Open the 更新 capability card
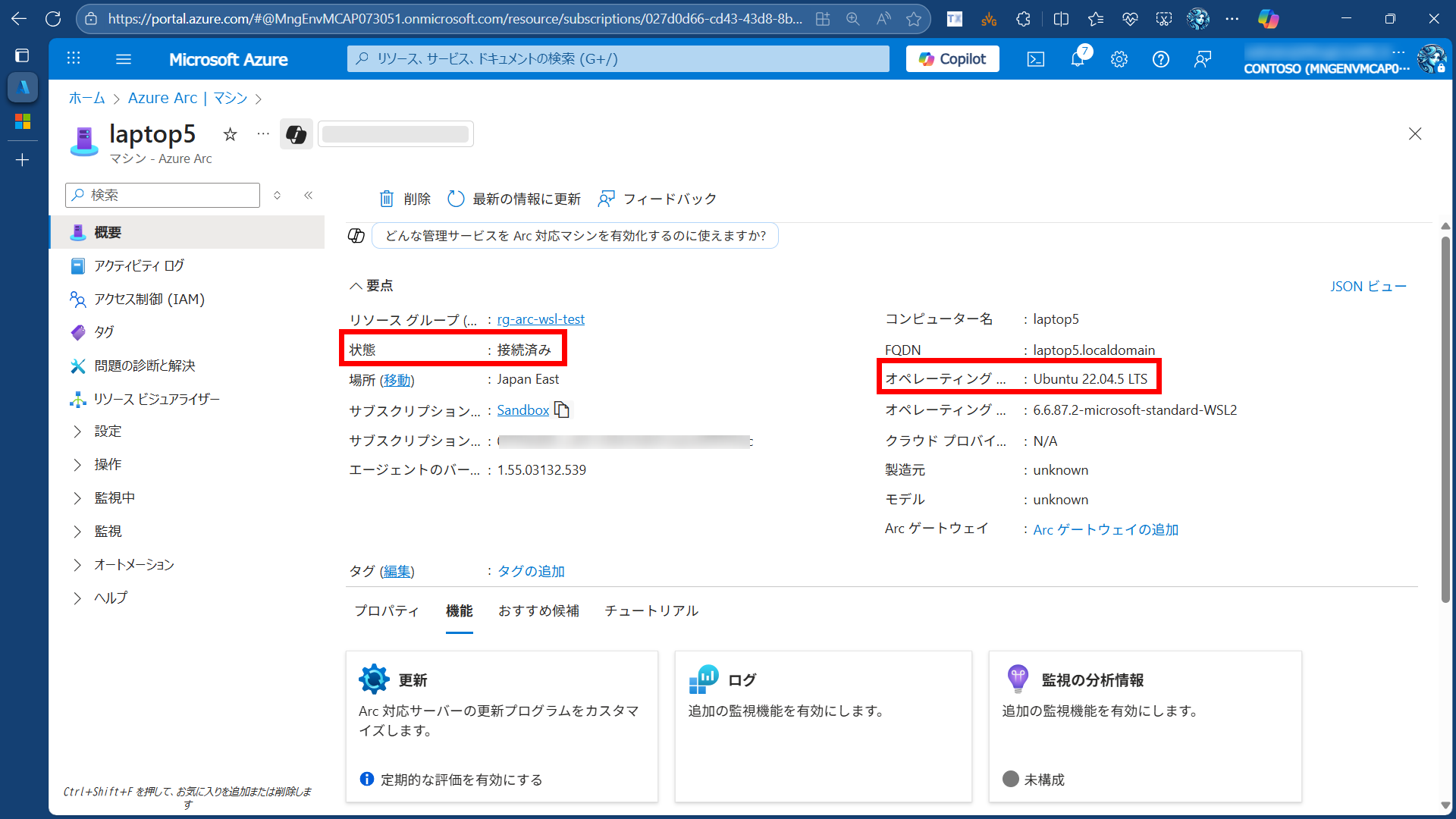The width and height of the screenshot is (1456, 819). point(502,726)
